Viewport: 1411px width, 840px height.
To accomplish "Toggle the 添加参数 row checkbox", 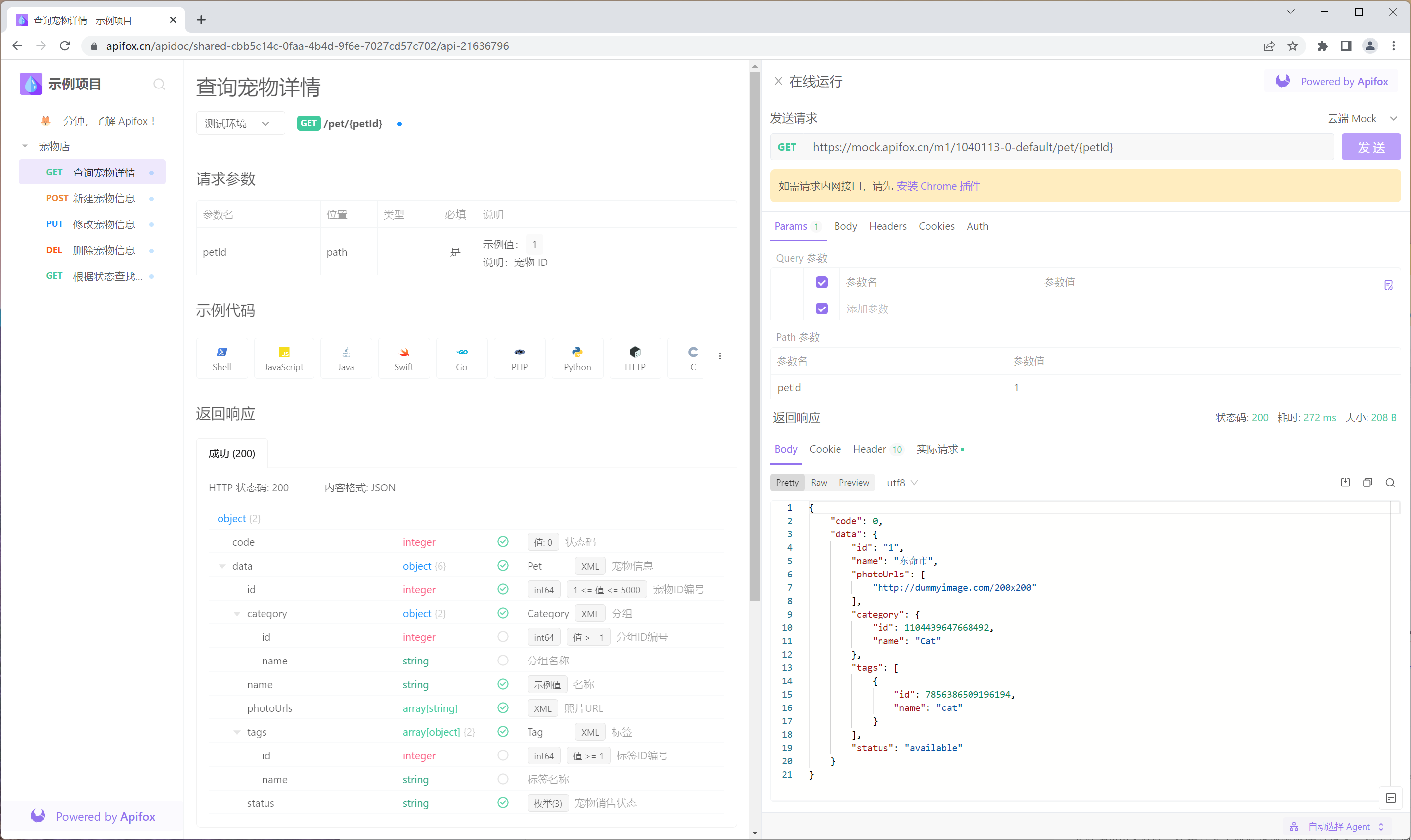I will 821,309.
